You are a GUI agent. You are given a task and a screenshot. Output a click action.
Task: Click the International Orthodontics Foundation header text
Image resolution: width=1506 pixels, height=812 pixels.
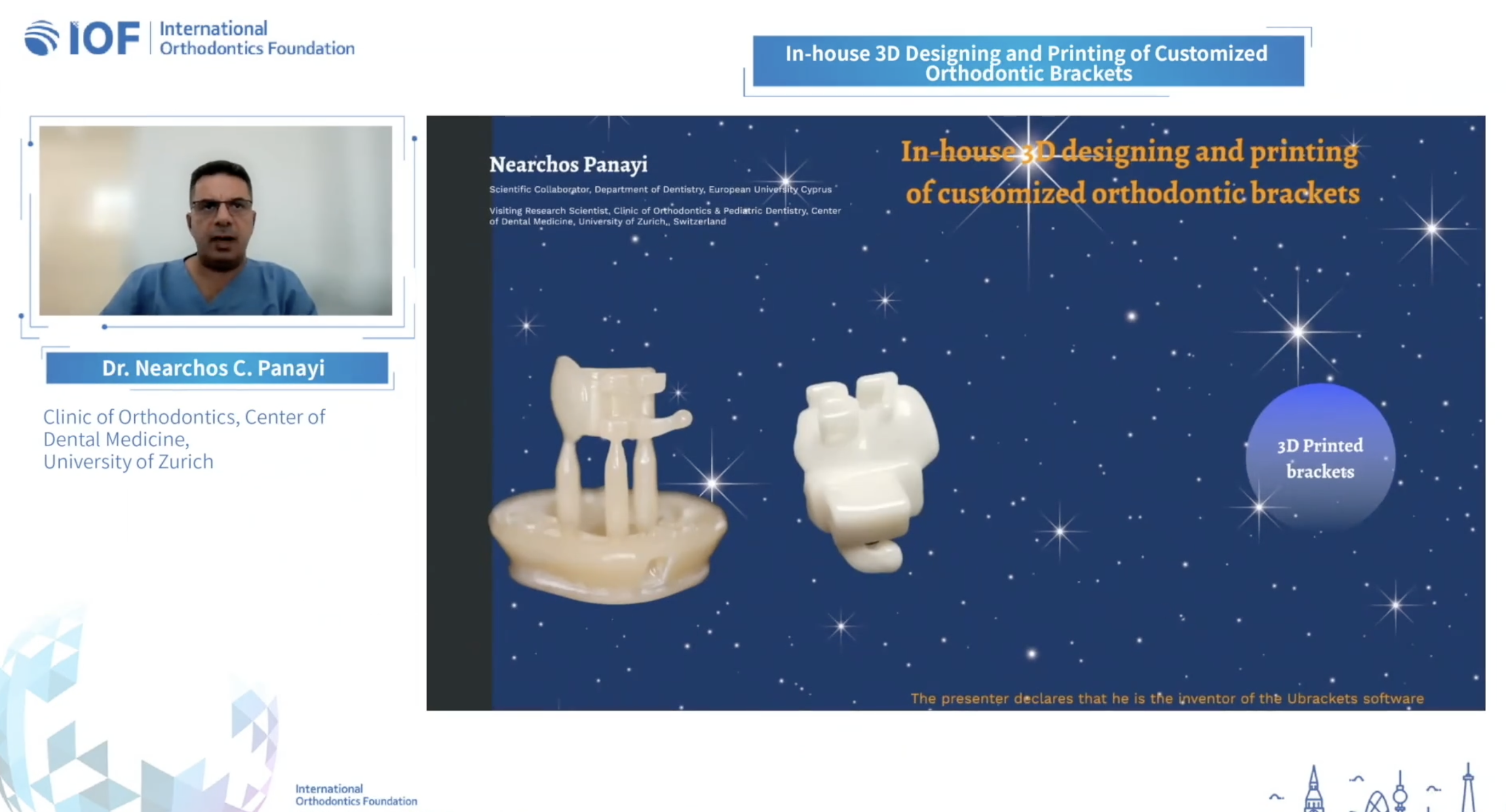click(x=256, y=38)
